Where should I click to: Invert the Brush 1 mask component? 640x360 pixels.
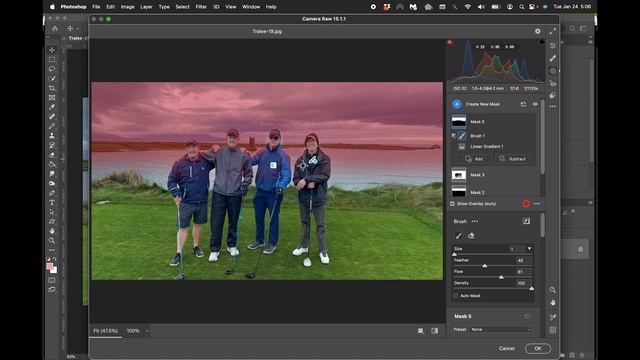(453, 136)
